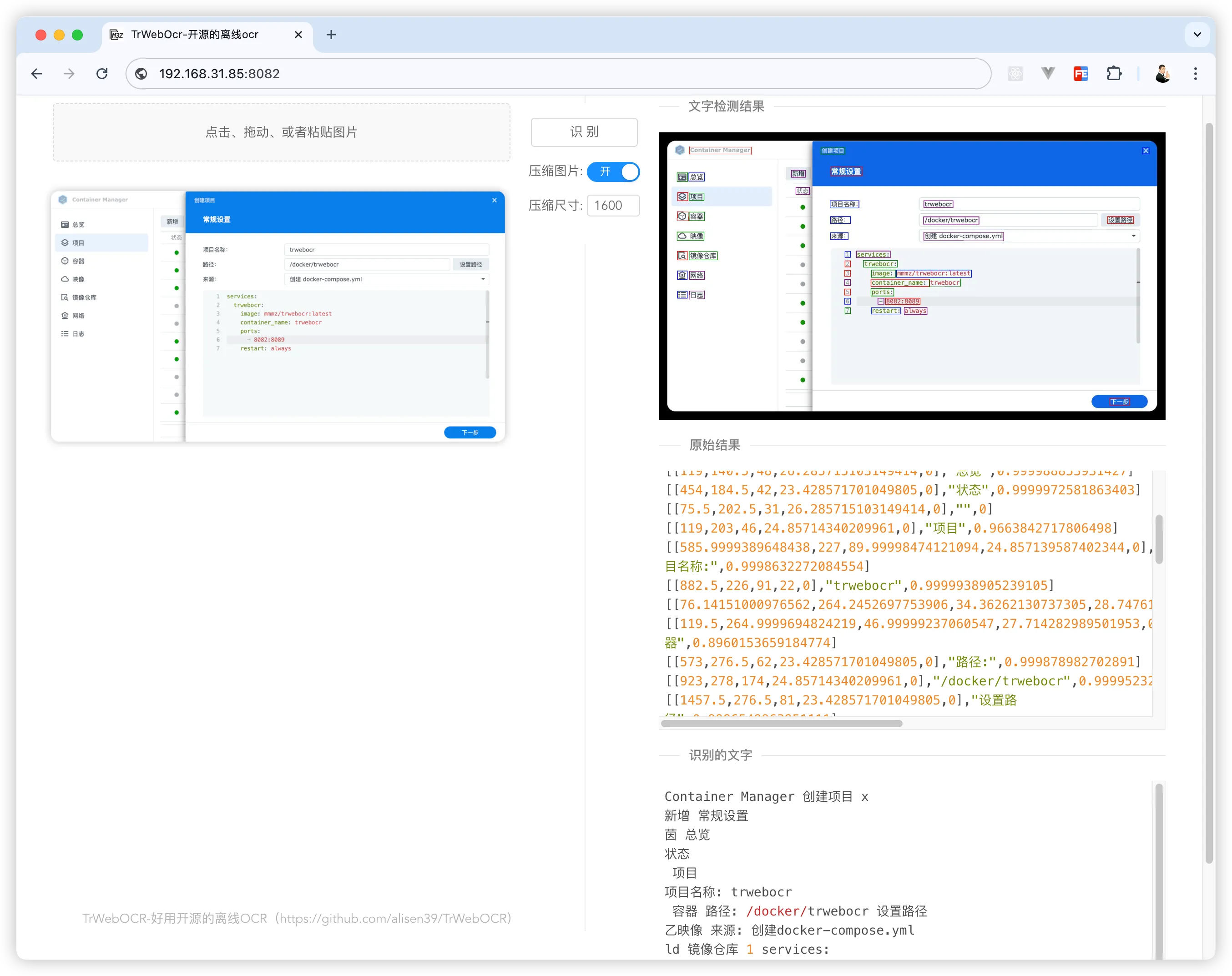The image size is (1232, 976).
Task: Click the 原始结果 vertical scrollbar
Action: coord(1158,540)
